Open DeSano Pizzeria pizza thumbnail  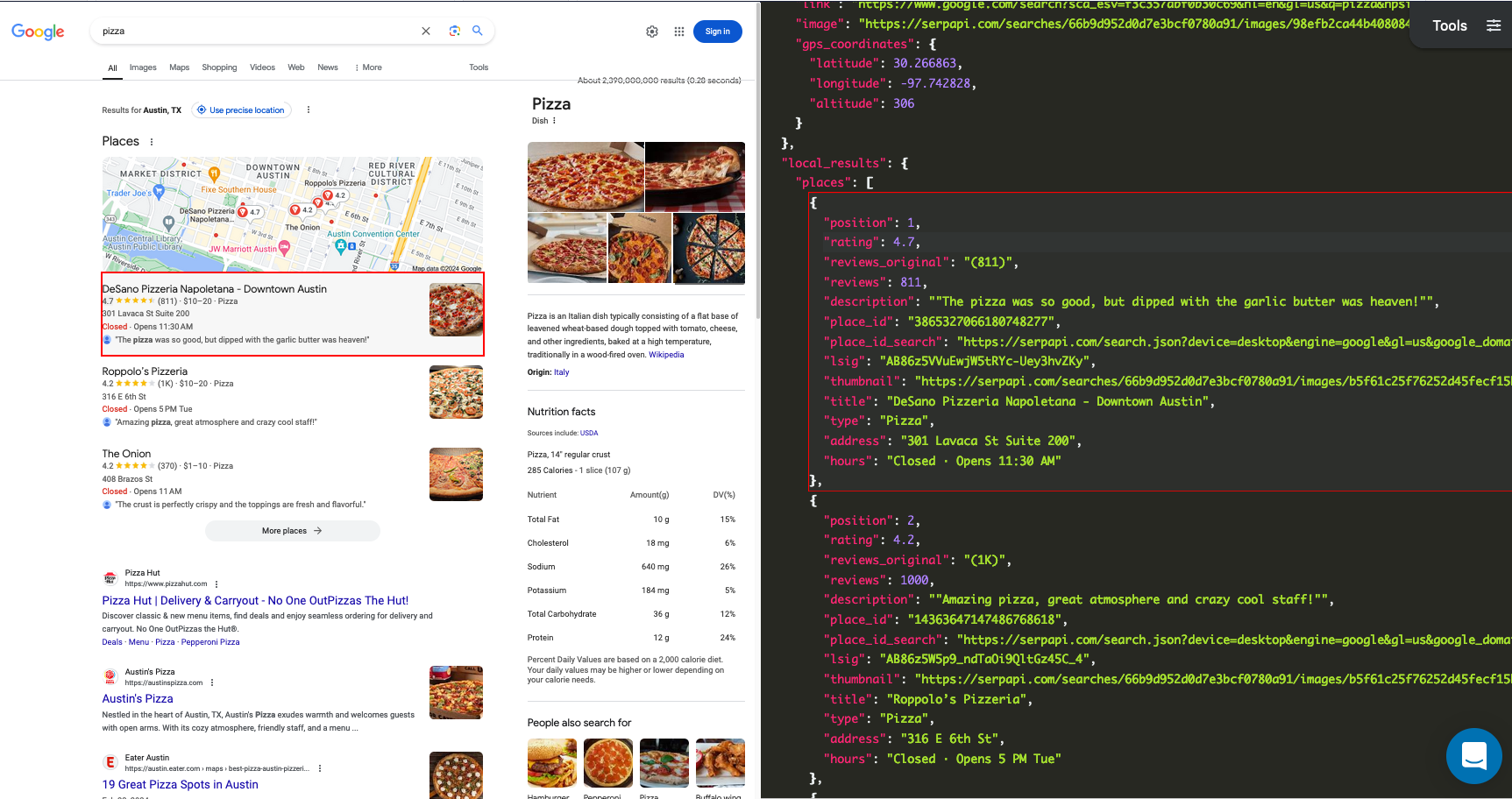[456, 309]
